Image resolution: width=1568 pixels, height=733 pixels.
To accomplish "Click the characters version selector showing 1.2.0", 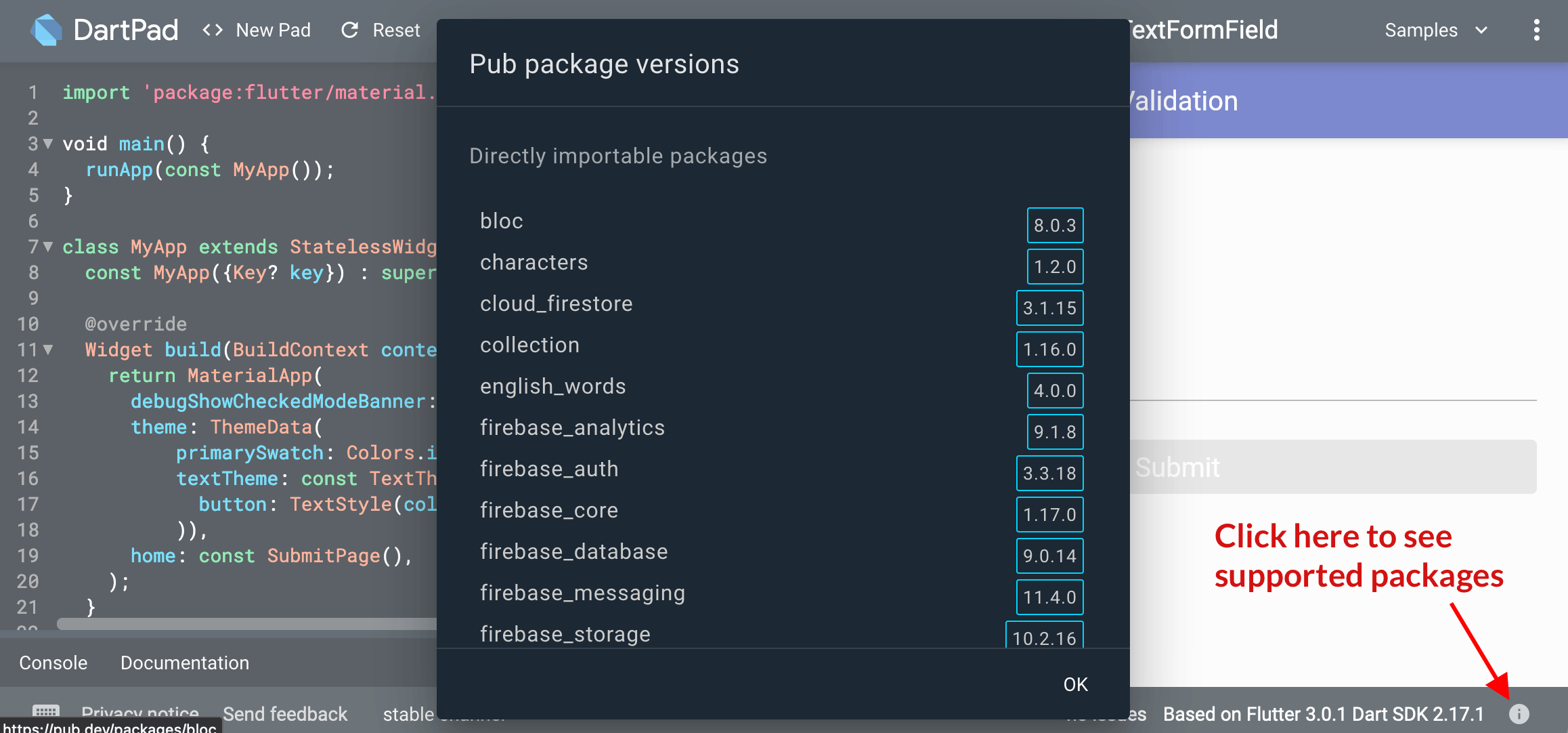I will click(x=1054, y=266).
